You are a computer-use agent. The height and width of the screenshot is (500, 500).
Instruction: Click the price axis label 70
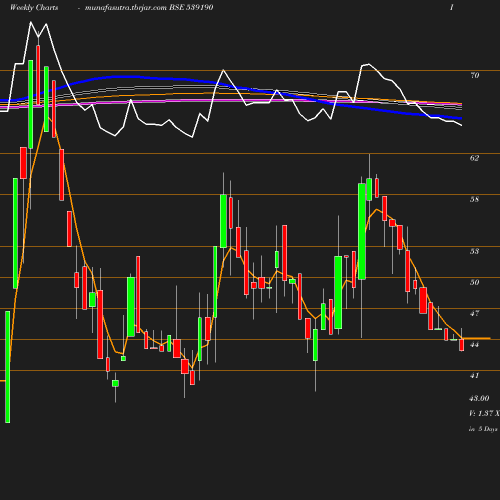475,75
